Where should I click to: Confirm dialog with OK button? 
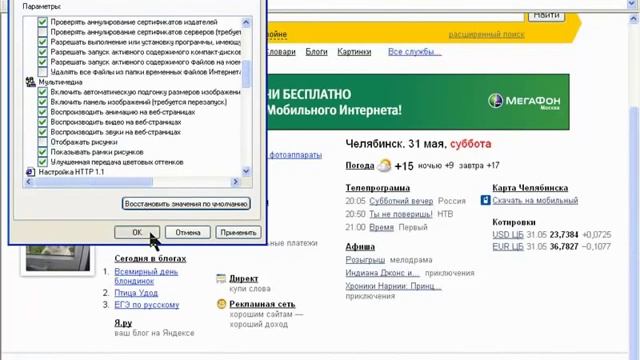point(137,232)
